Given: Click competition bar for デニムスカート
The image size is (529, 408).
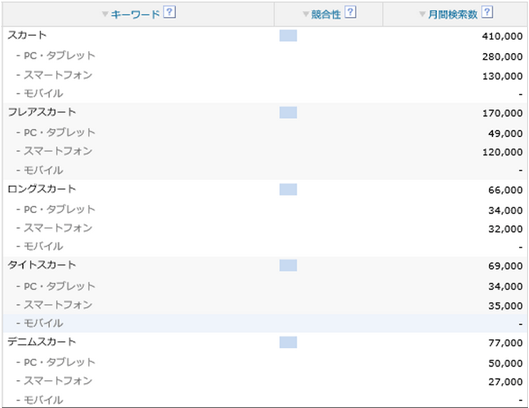Looking at the screenshot, I should (x=288, y=342).
